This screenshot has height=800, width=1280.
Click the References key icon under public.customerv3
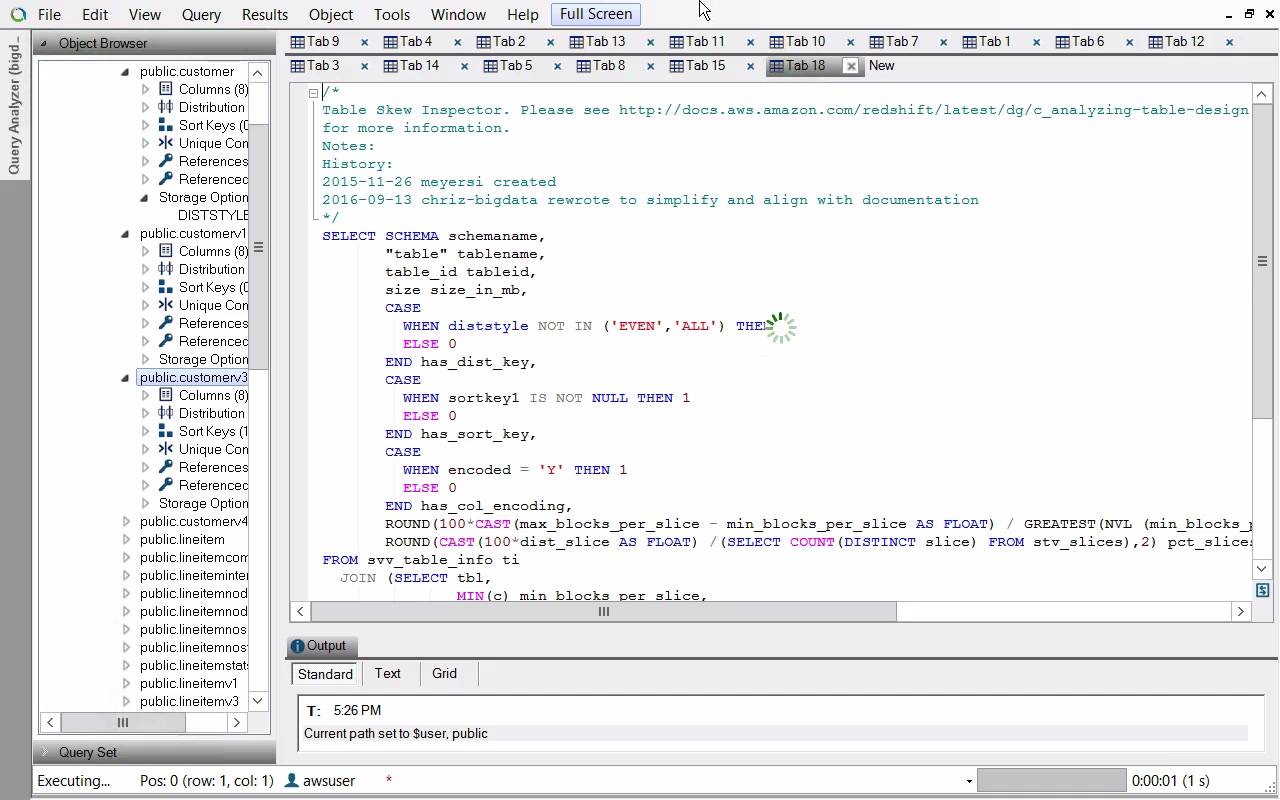(166, 467)
